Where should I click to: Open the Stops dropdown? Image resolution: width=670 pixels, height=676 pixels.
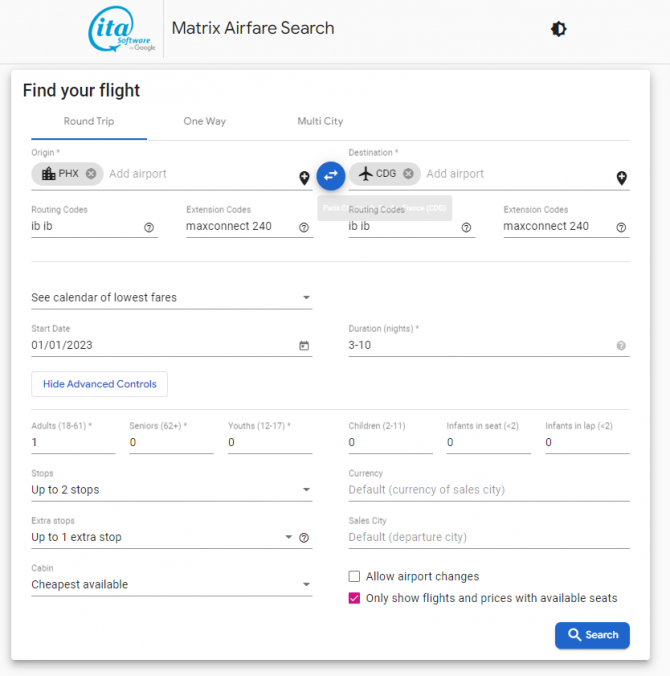(x=172, y=490)
